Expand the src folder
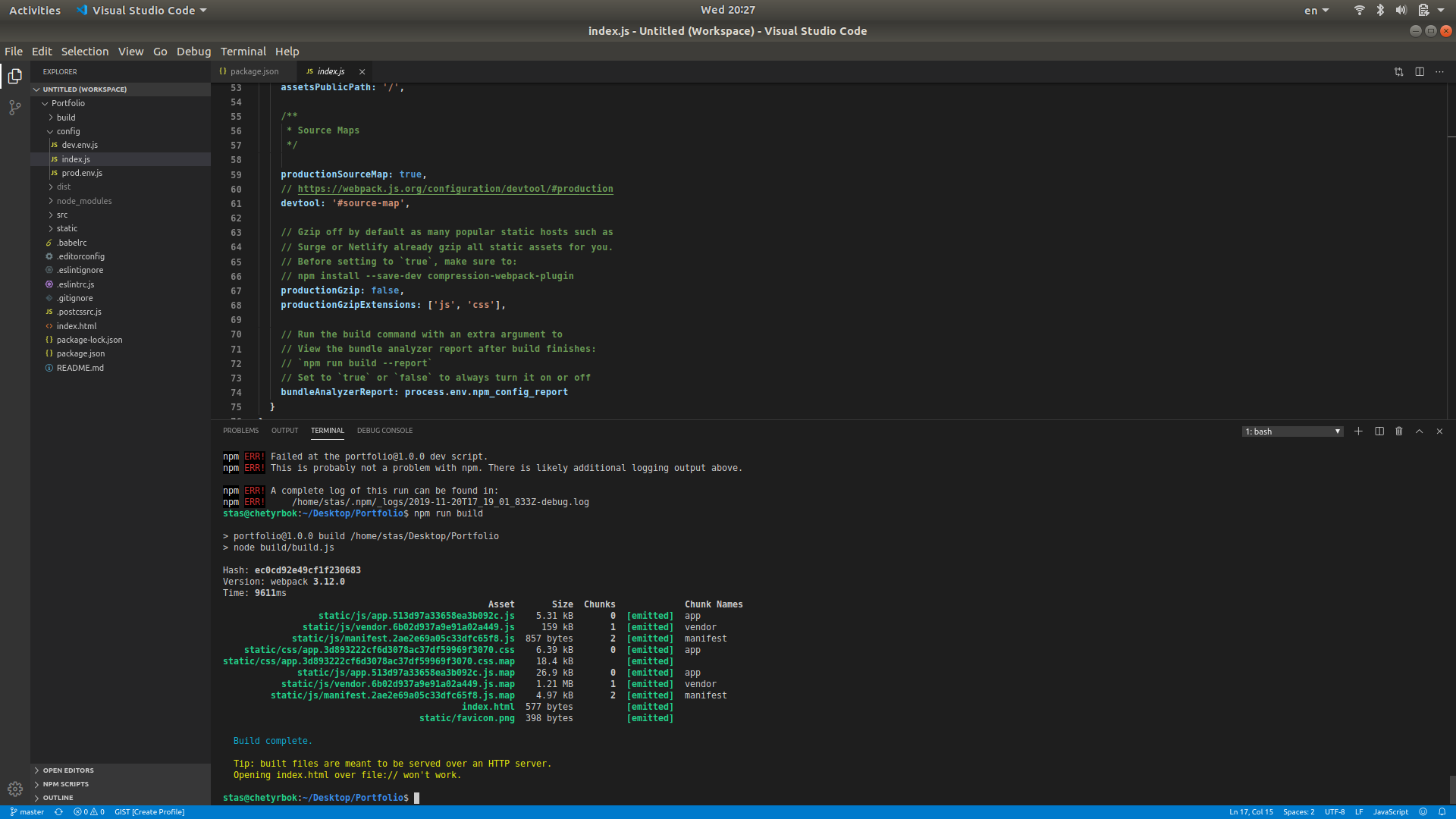The width and height of the screenshot is (1456, 819). [121, 215]
